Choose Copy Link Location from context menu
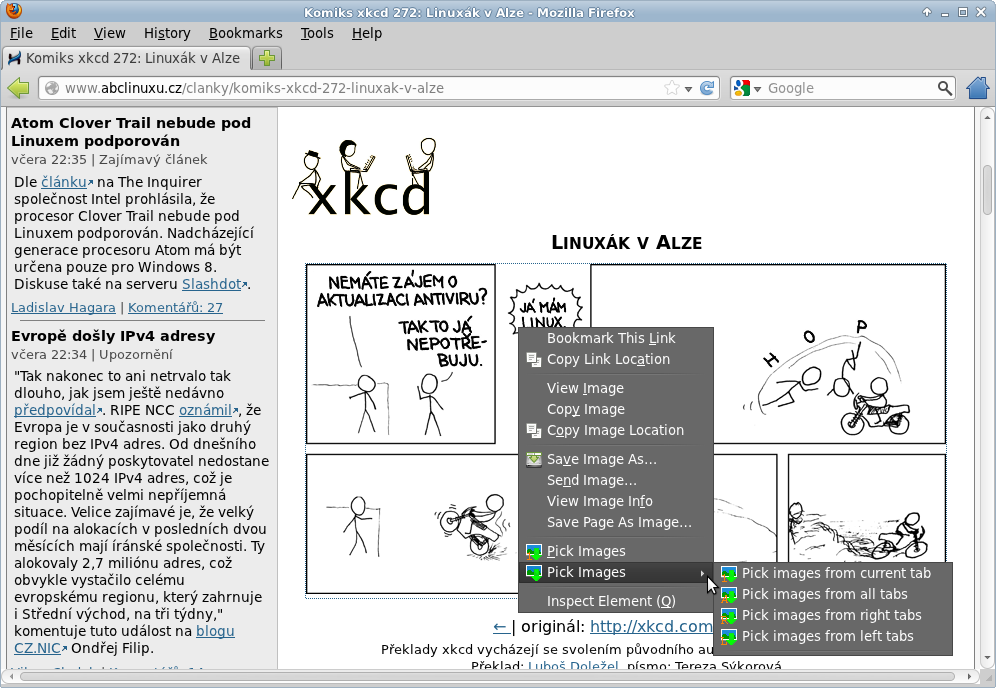Viewport: 996px width, 688px height. pos(616,360)
